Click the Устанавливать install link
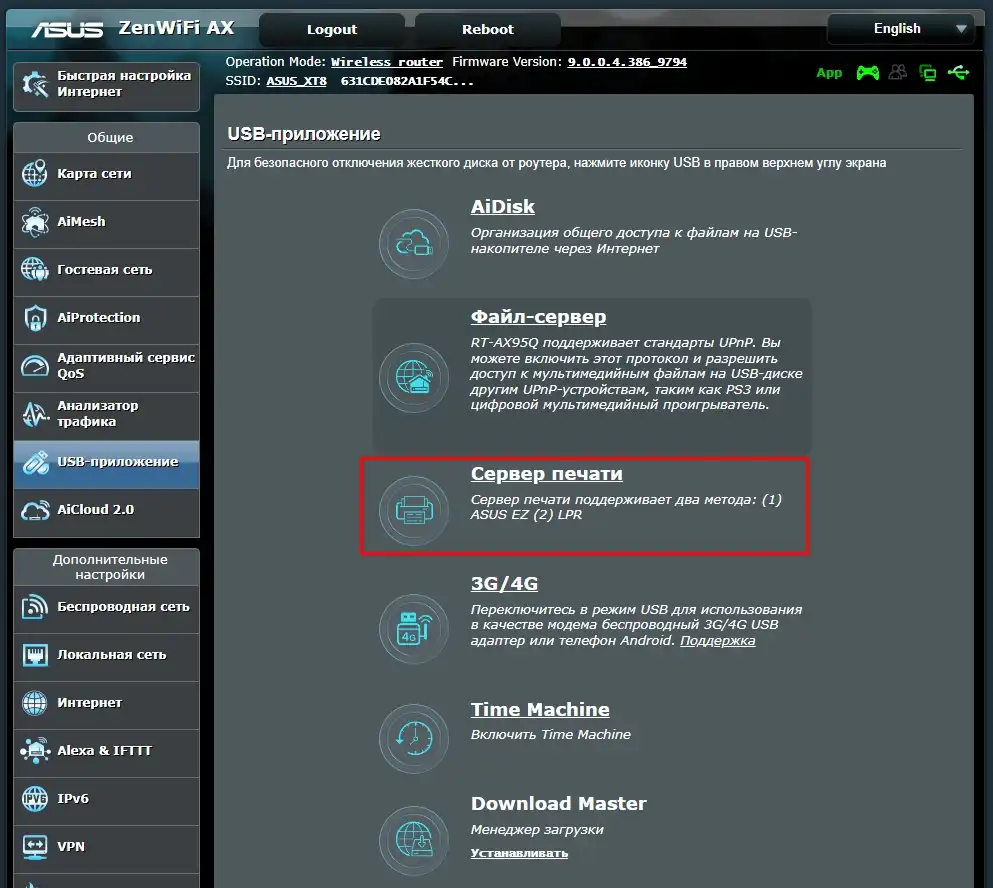The width and height of the screenshot is (993, 888). [x=519, y=853]
